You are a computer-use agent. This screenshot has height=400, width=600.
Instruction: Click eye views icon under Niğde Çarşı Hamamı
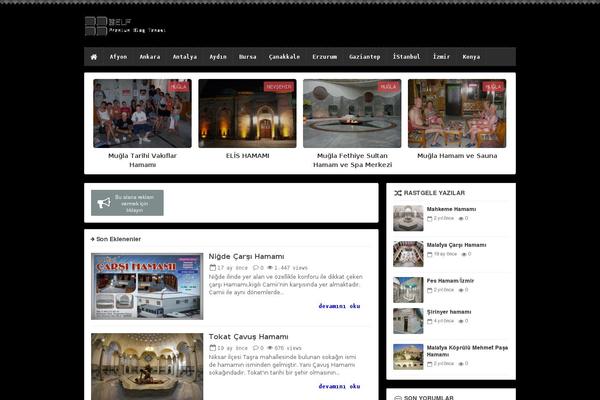pos(270,268)
